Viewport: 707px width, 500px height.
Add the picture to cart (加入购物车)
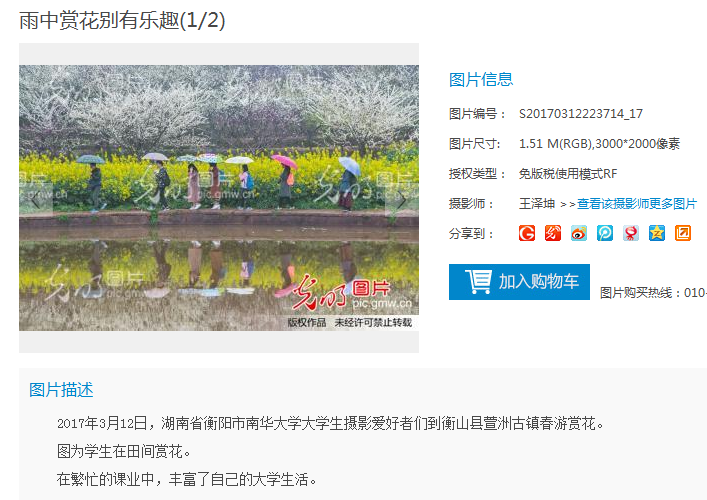click(x=519, y=282)
